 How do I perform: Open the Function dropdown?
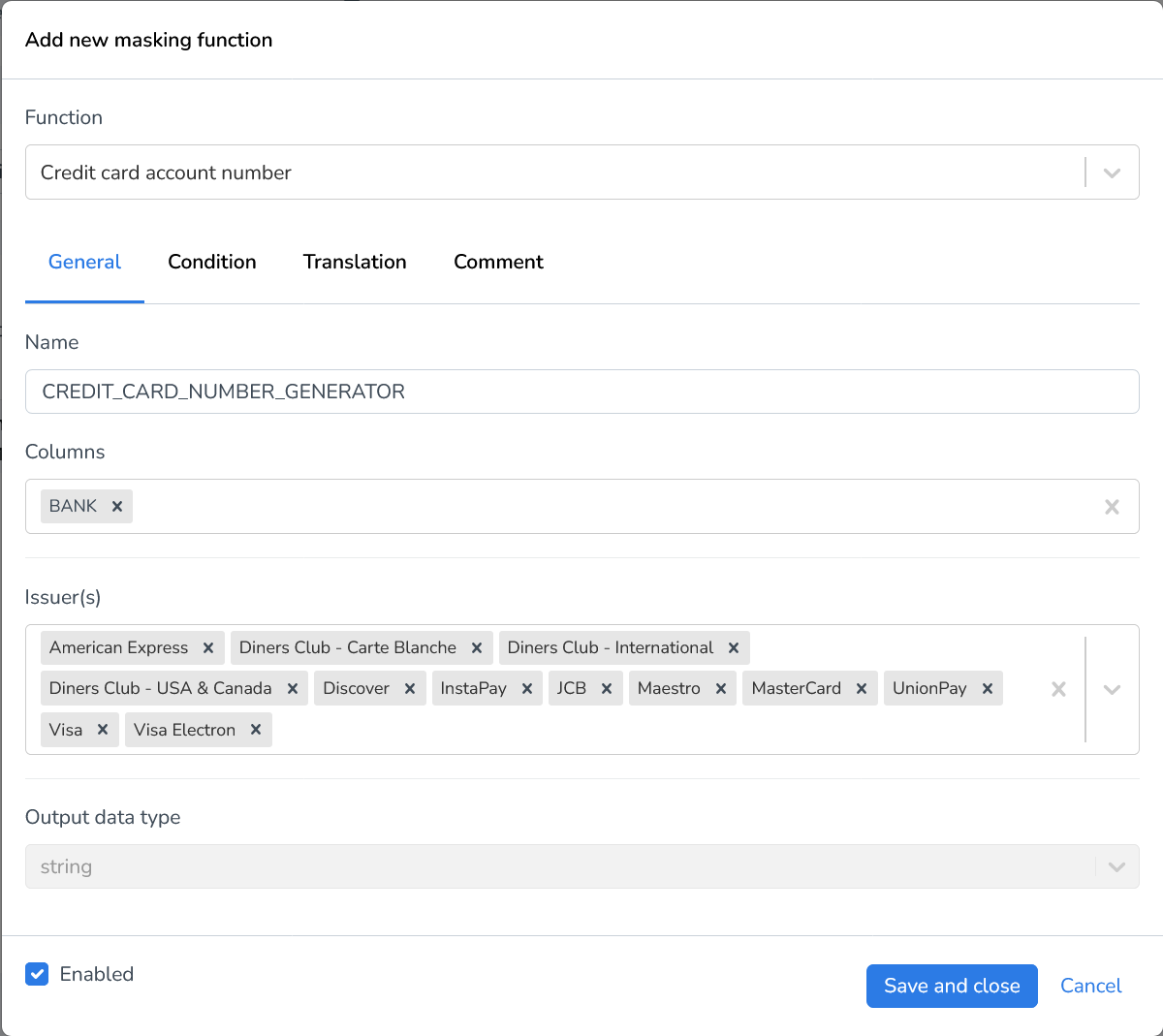pyautogui.click(x=1113, y=172)
